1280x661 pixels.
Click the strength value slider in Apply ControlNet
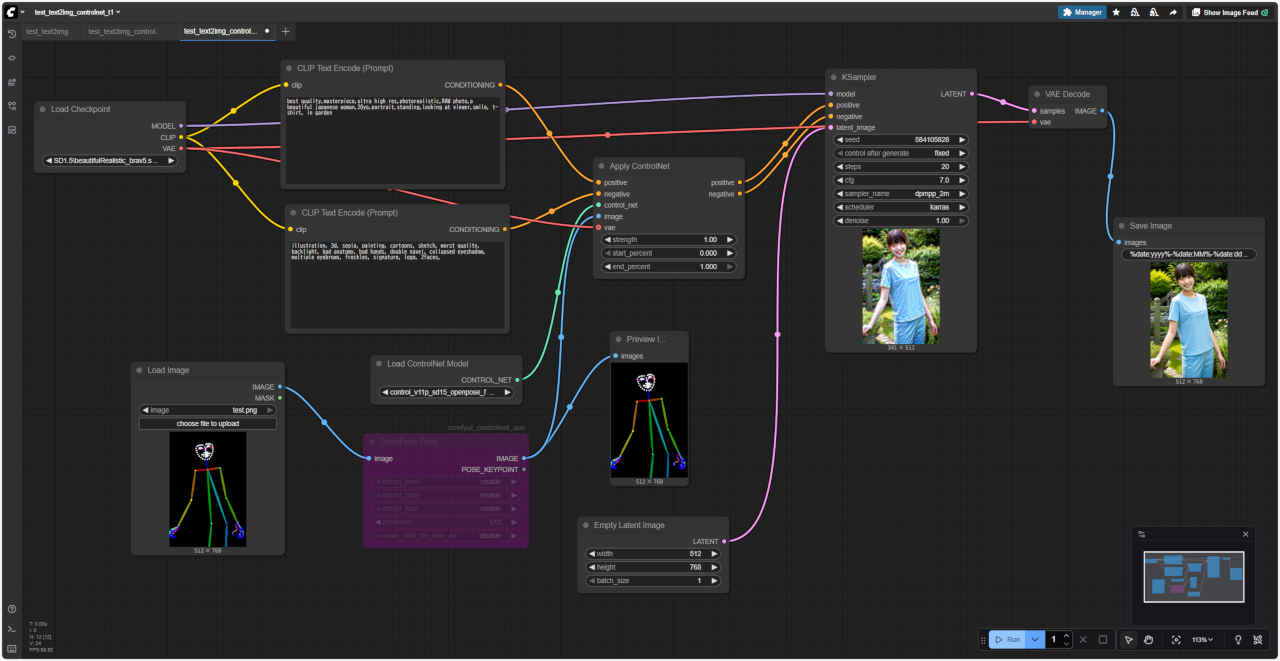pyautogui.click(x=669, y=240)
